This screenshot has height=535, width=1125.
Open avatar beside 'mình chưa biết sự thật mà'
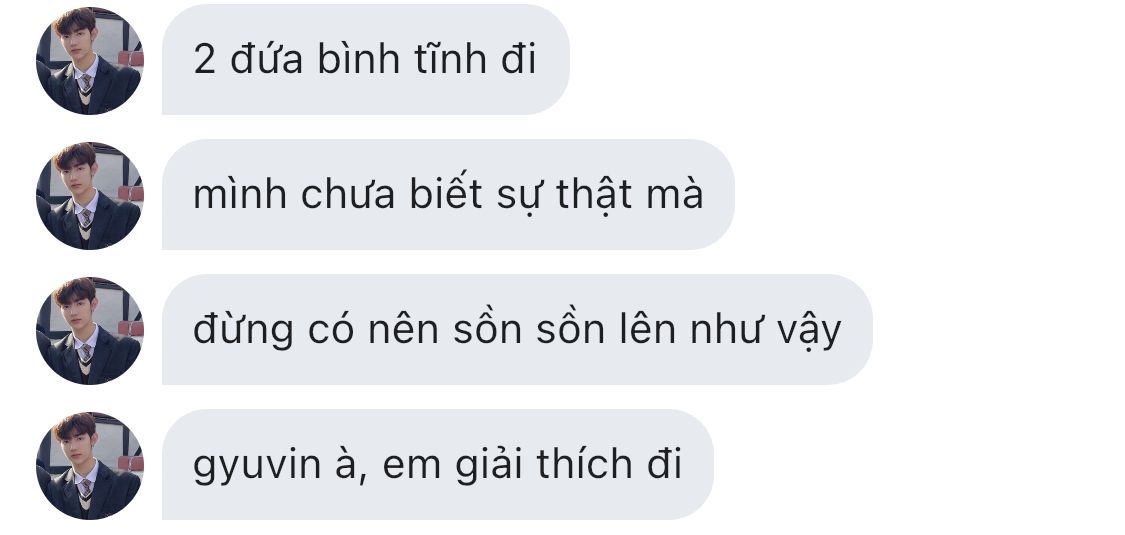(x=90, y=196)
